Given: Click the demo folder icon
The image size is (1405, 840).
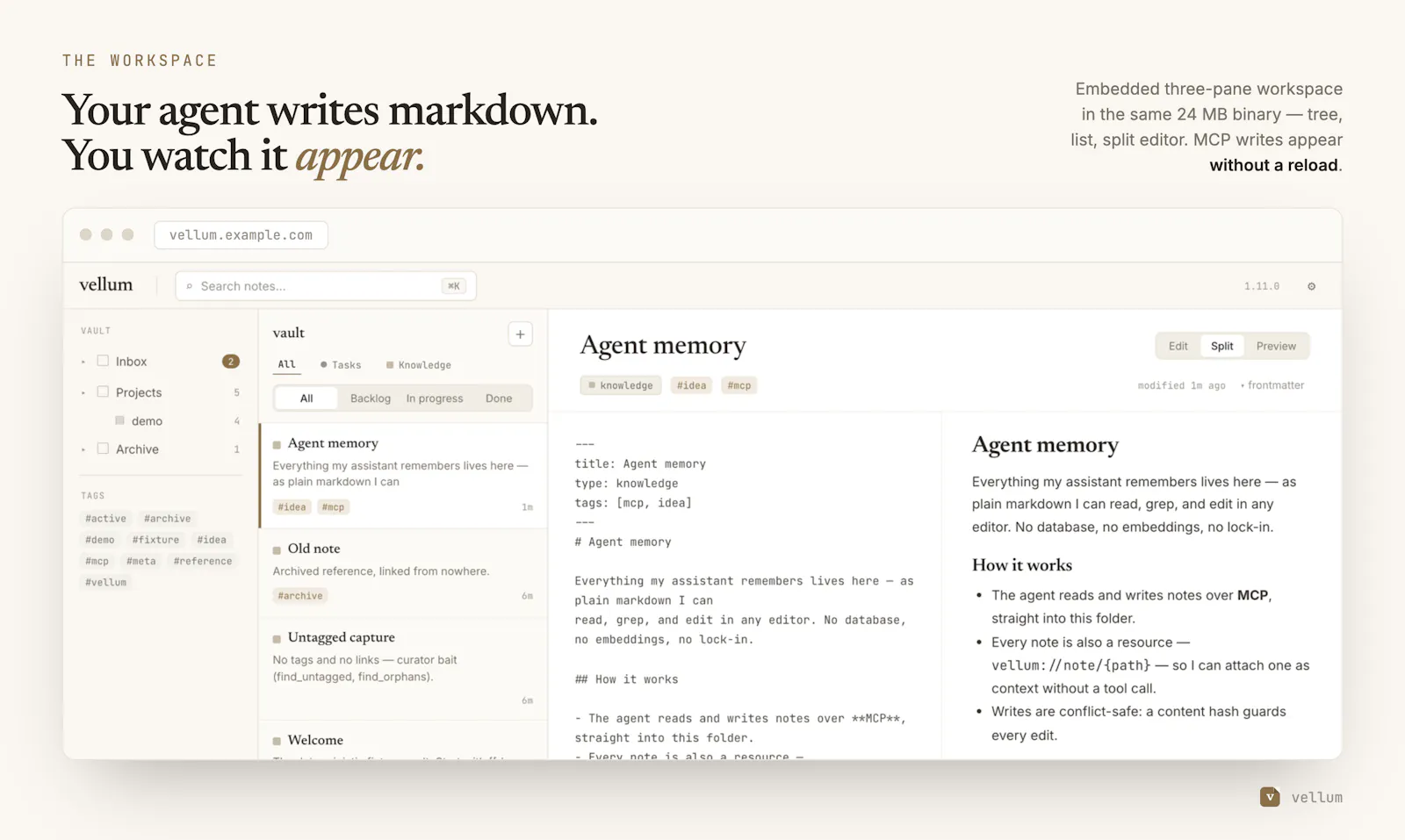Looking at the screenshot, I should pyautogui.click(x=120, y=420).
